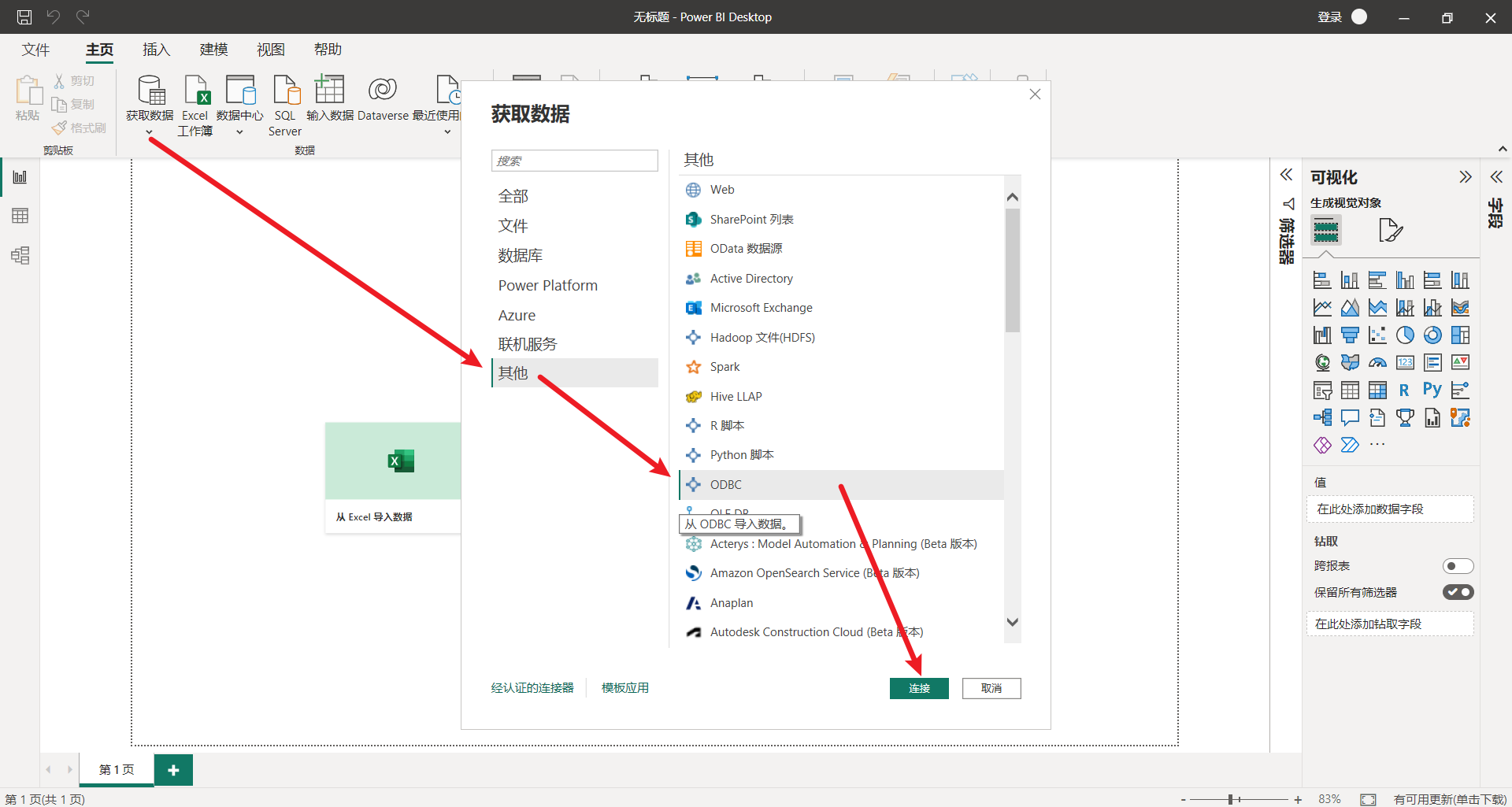Click the zoom out minus button
This screenshot has width=1512, height=807.
[1184, 799]
